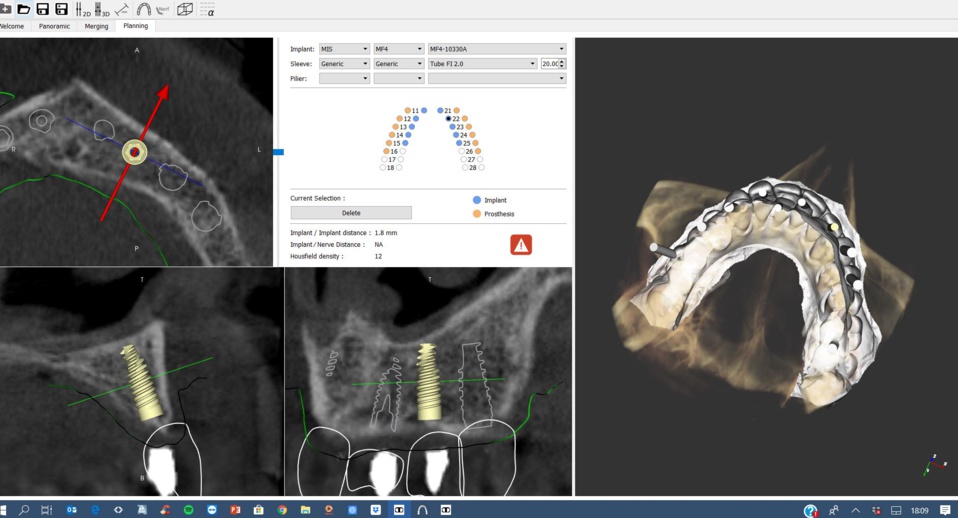Select prosthesis radio for tooth 12
The width and height of the screenshot is (958, 518).
coord(400,119)
